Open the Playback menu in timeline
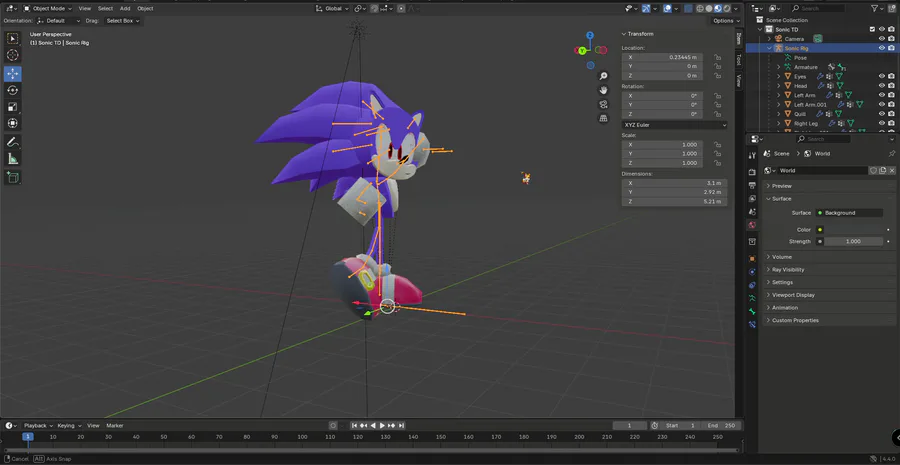This screenshot has width=900, height=465. coord(37,425)
